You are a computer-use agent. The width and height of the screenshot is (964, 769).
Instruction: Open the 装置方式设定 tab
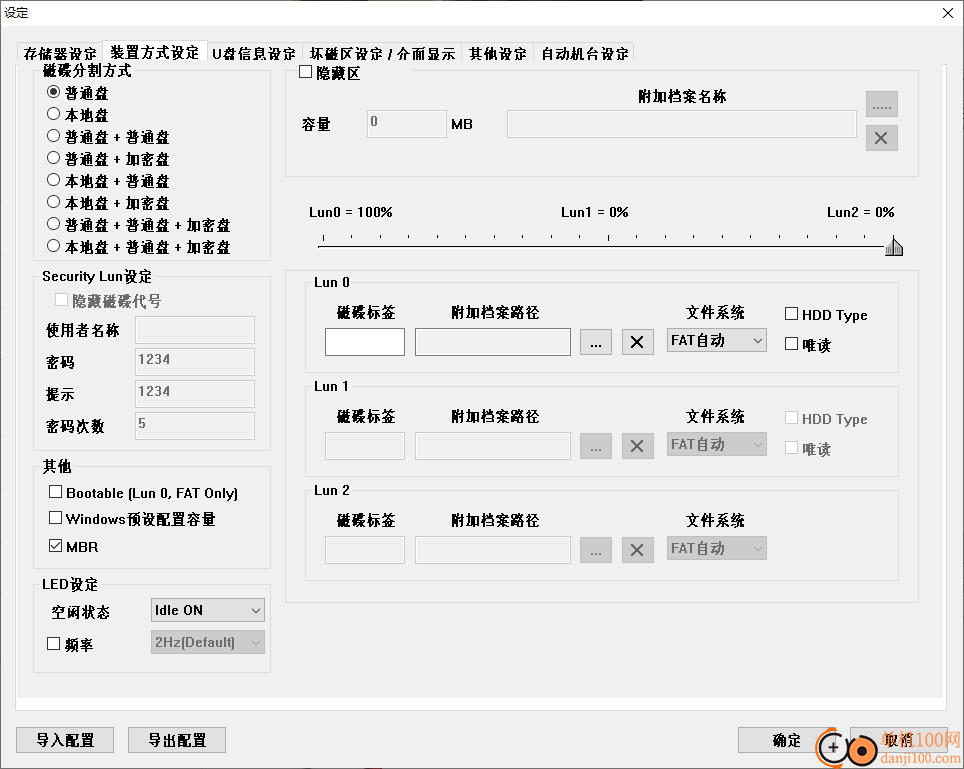154,52
